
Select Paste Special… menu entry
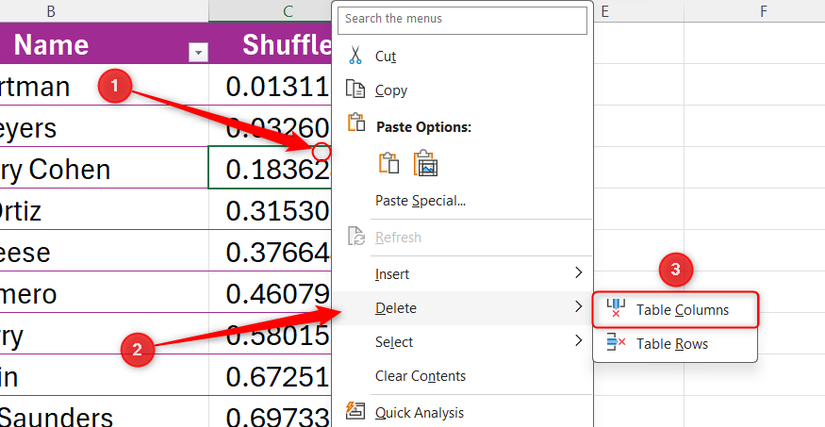click(x=462, y=200)
